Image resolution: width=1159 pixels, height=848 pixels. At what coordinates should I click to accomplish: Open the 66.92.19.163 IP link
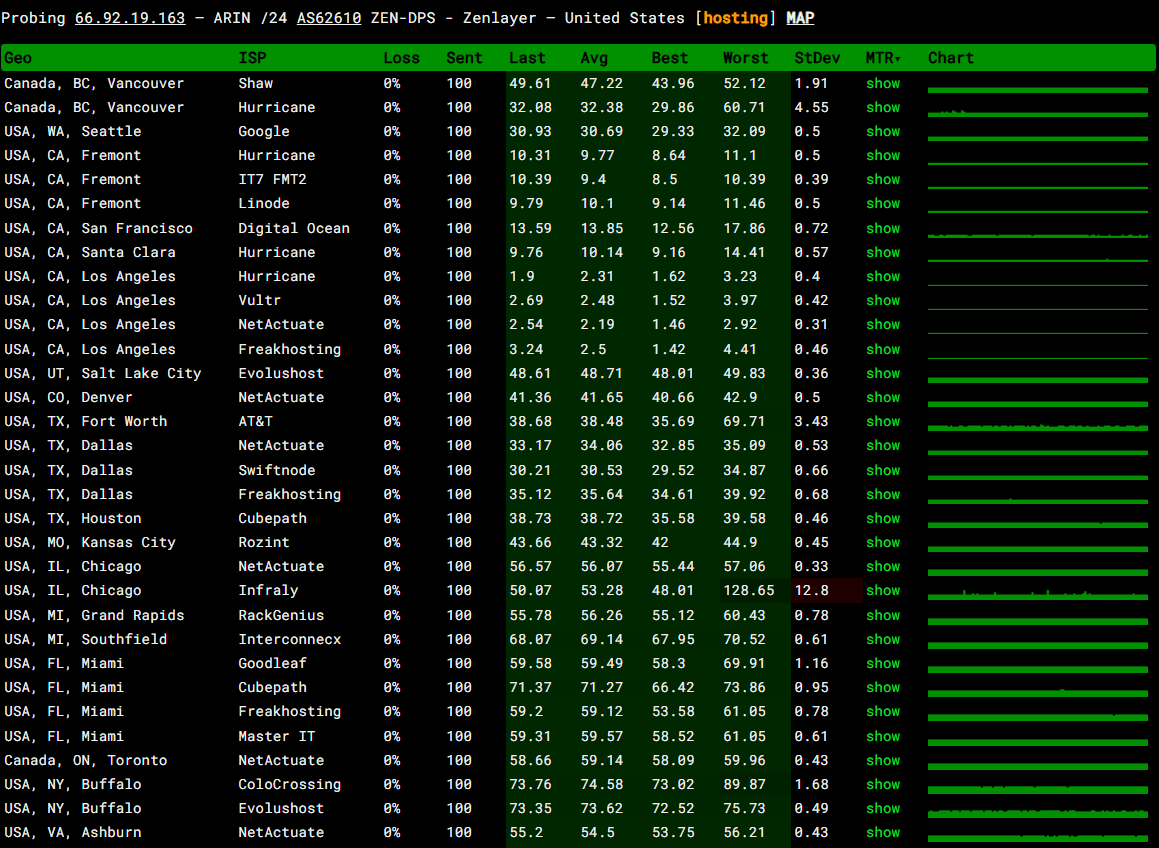pos(130,18)
